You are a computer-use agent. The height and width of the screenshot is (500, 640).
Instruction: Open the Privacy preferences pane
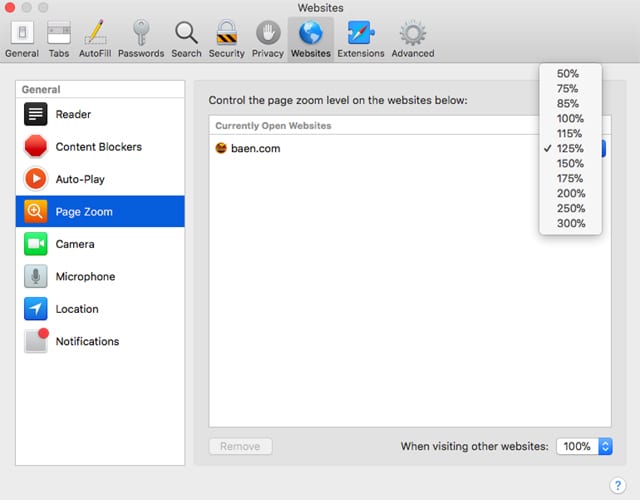click(x=267, y=38)
